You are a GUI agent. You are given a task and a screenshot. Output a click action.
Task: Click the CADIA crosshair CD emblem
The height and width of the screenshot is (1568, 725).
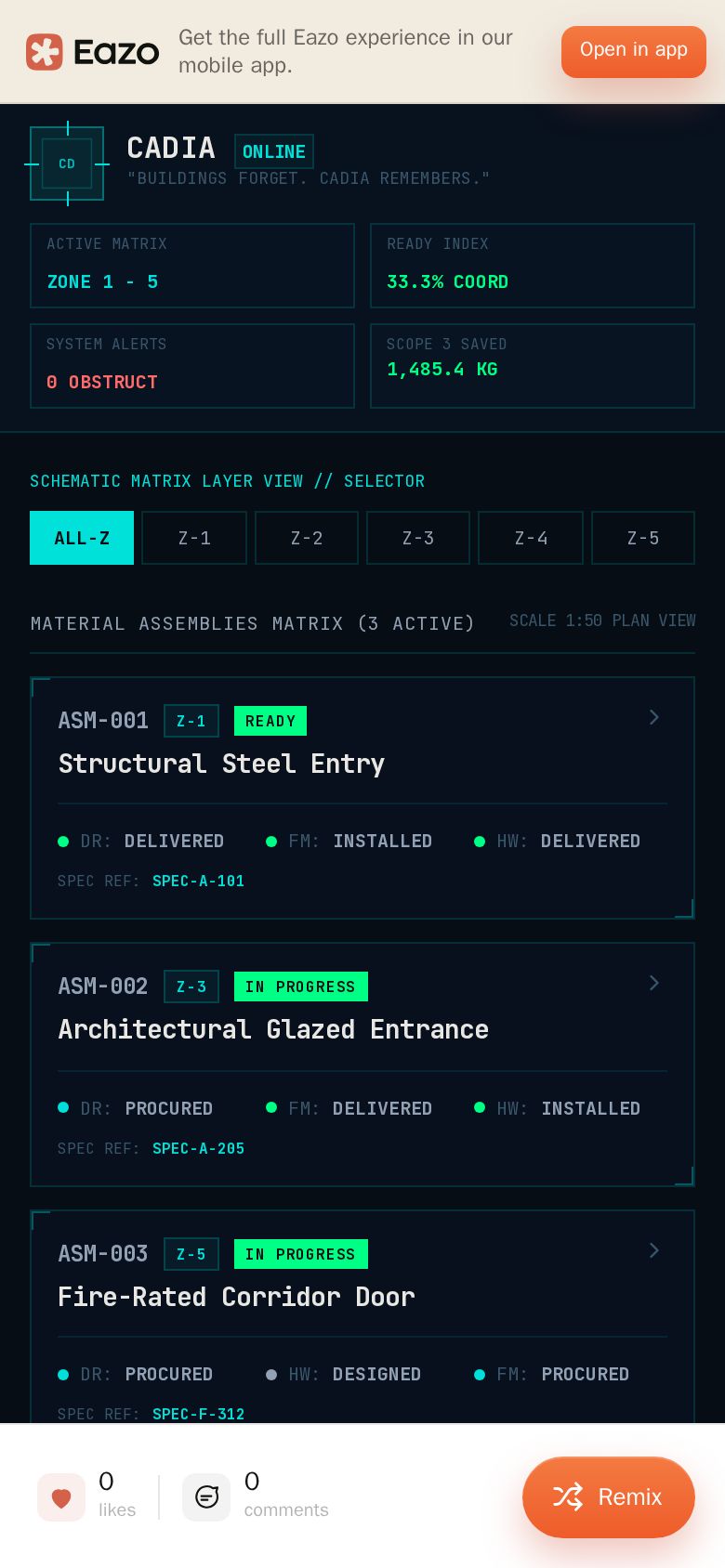(67, 163)
